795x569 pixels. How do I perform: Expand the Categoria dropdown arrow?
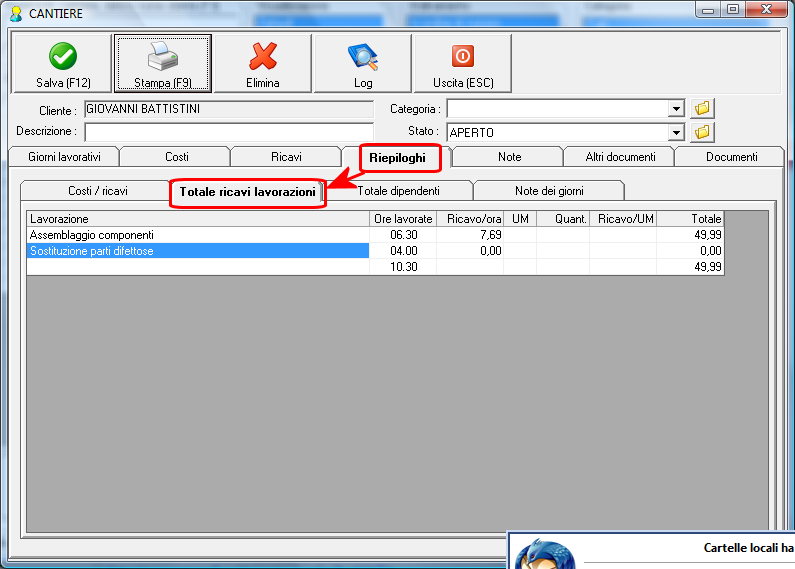[x=676, y=109]
